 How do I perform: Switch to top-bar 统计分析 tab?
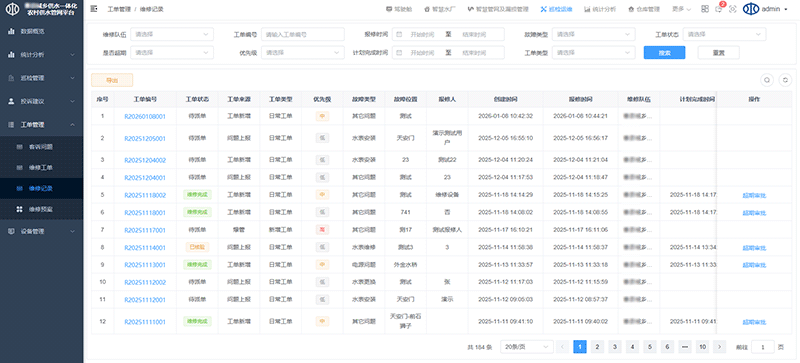point(601,9)
